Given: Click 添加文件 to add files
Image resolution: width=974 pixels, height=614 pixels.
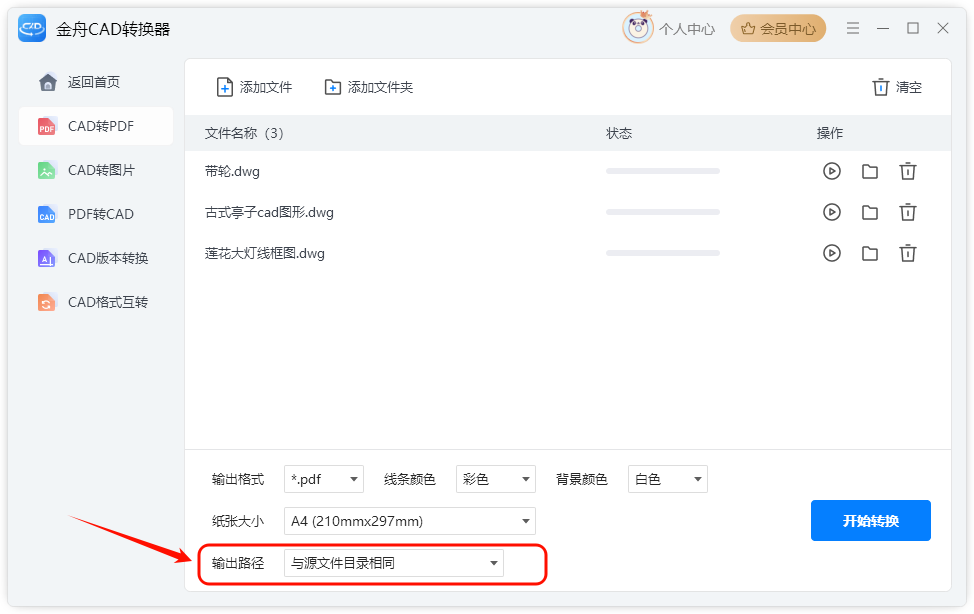Looking at the screenshot, I should click(254, 88).
